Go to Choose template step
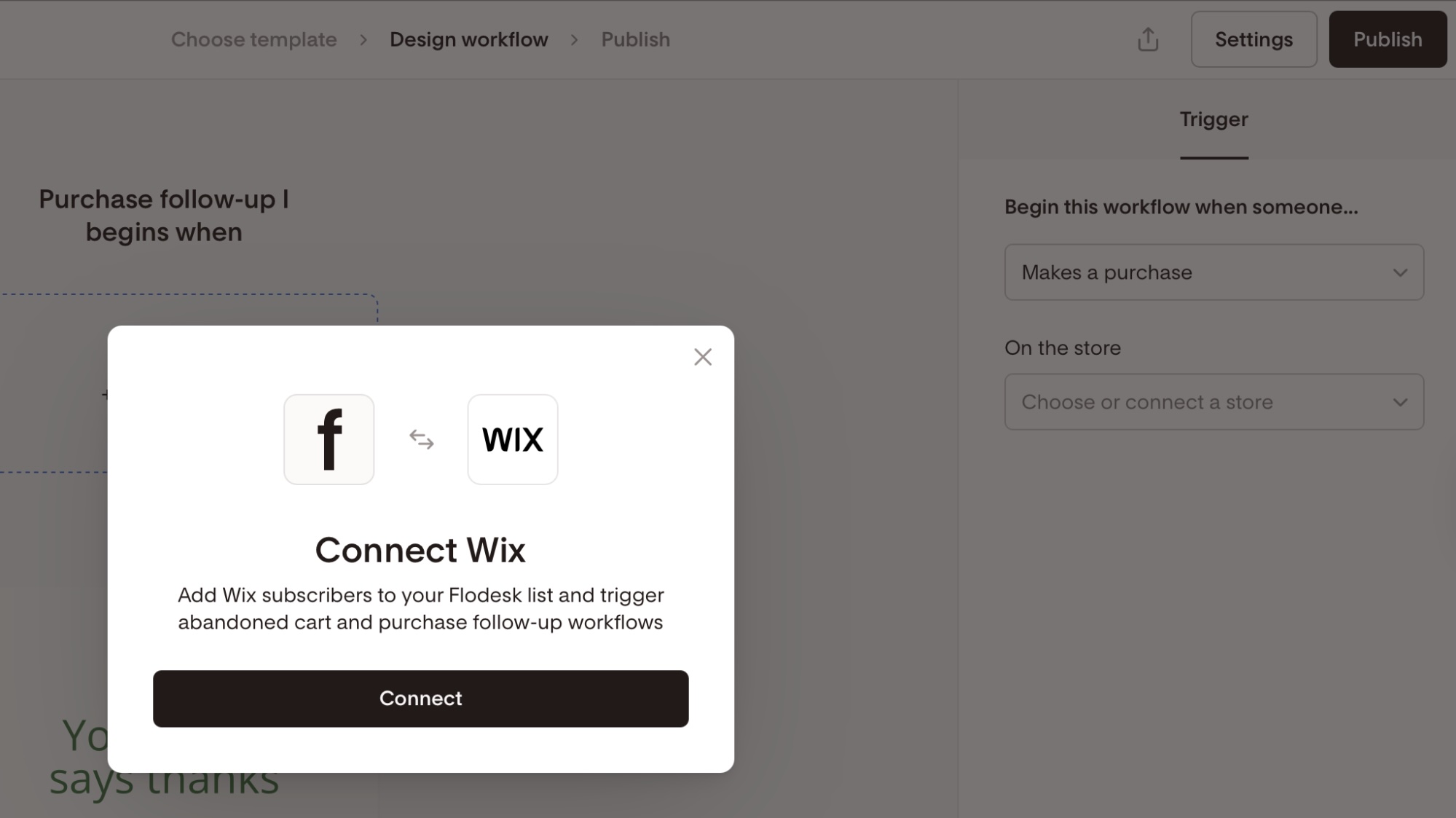The image size is (1456, 818). (254, 39)
